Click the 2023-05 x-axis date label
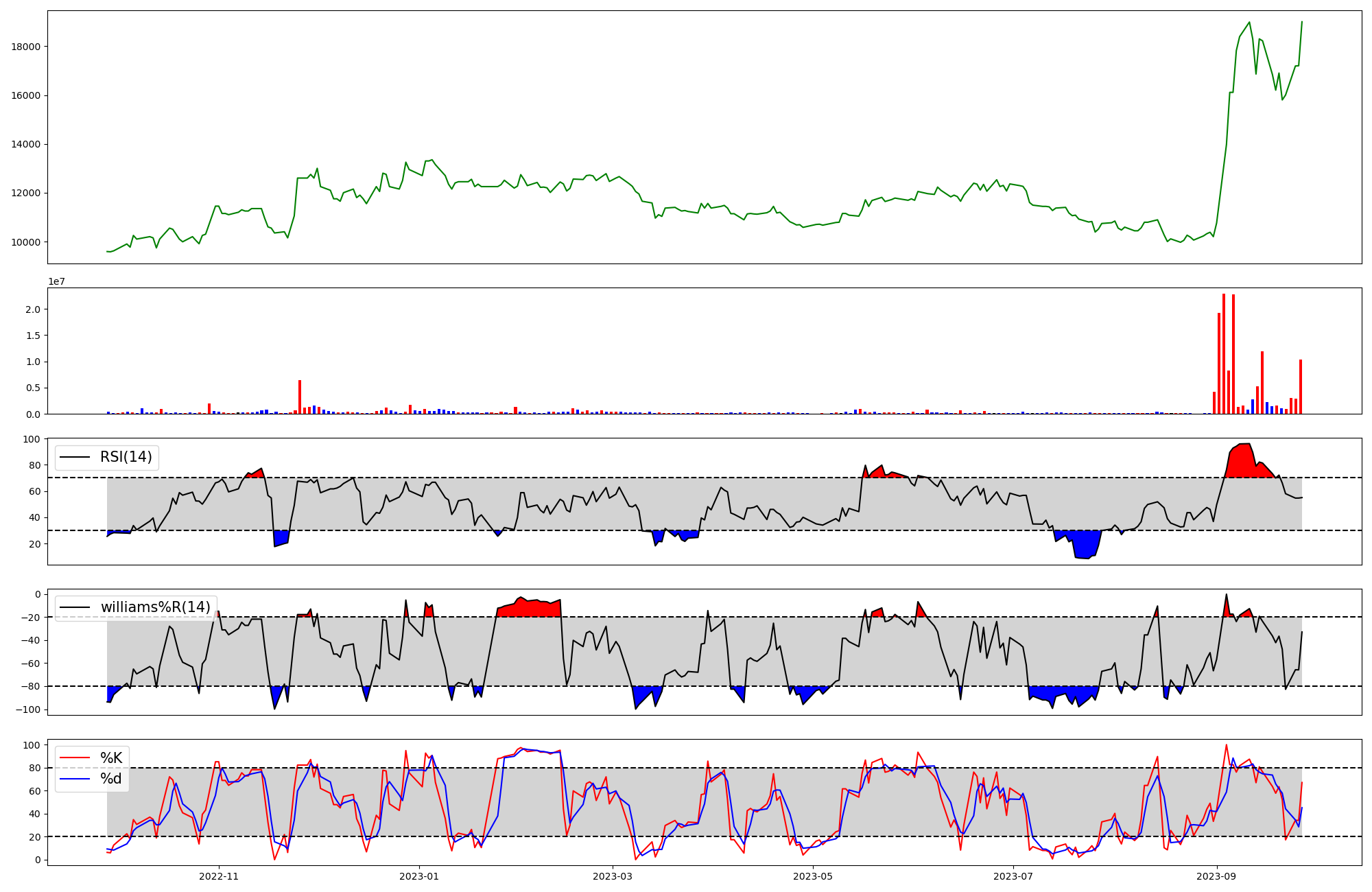 [x=813, y=876]
